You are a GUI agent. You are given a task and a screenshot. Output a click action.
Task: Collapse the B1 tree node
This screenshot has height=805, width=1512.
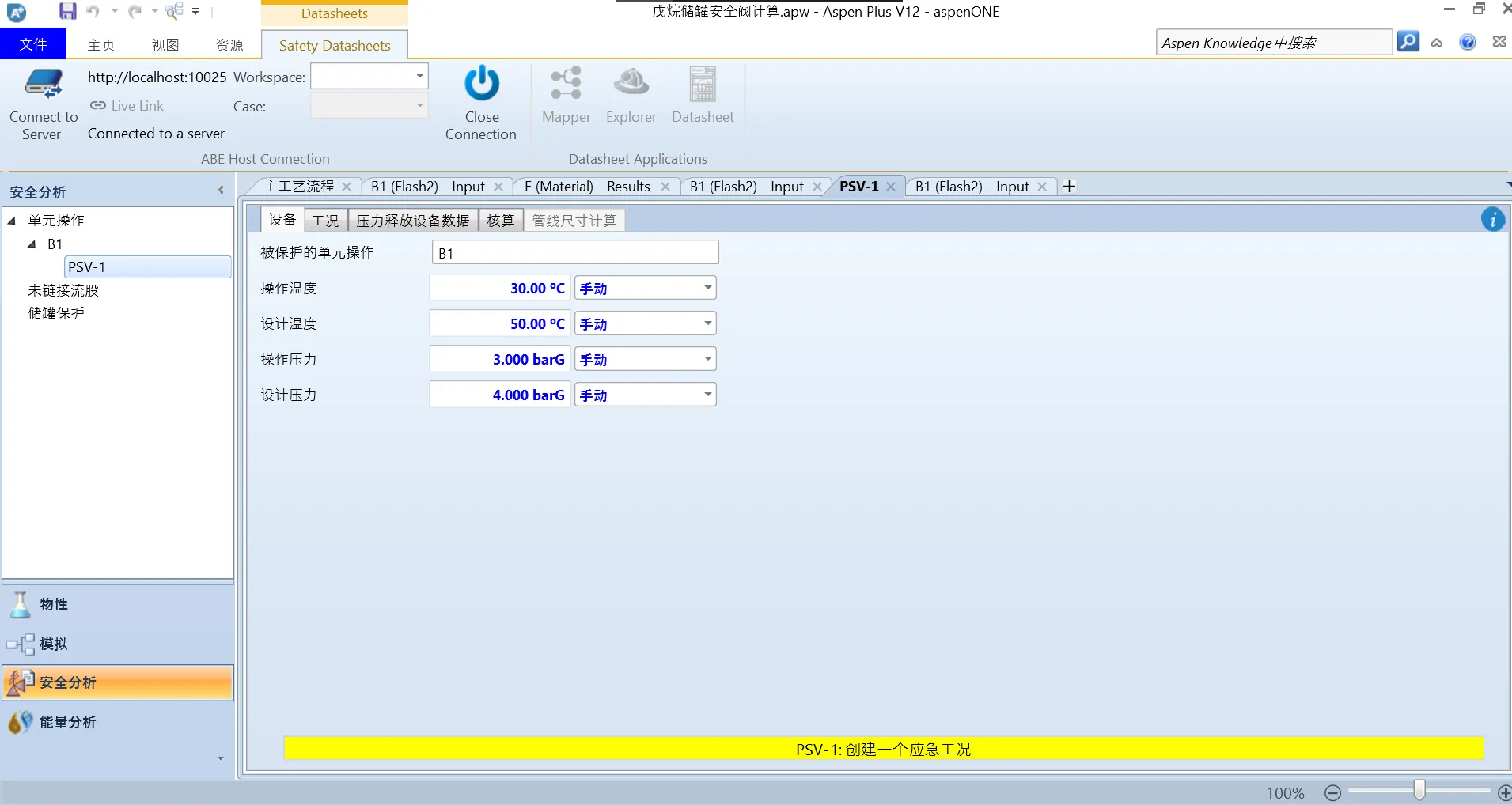point(32,244)
